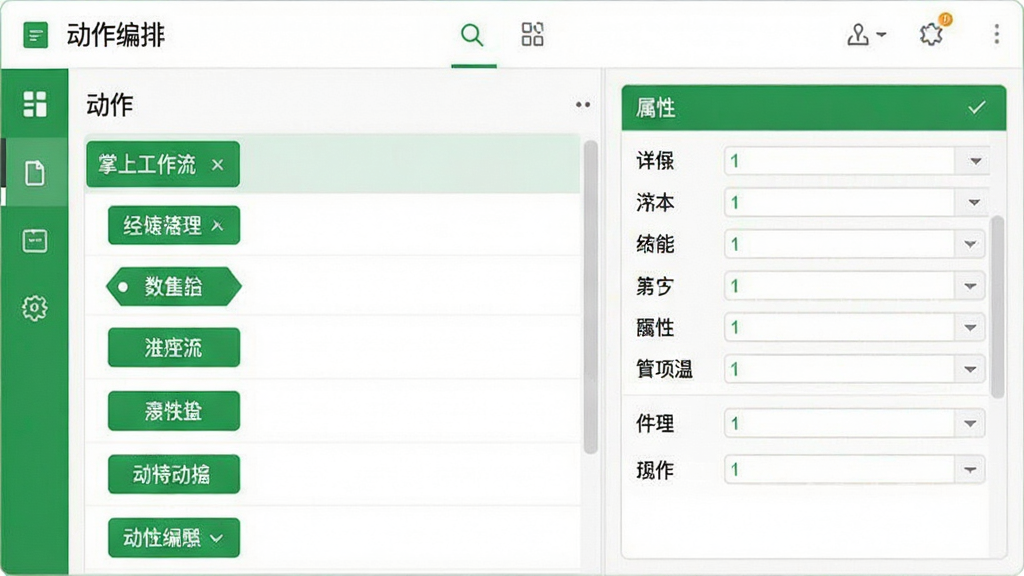Viewport: 1024px width, 576px height.
Task: Select the document page icon in sidebar
Action: (x=35, y=173)
